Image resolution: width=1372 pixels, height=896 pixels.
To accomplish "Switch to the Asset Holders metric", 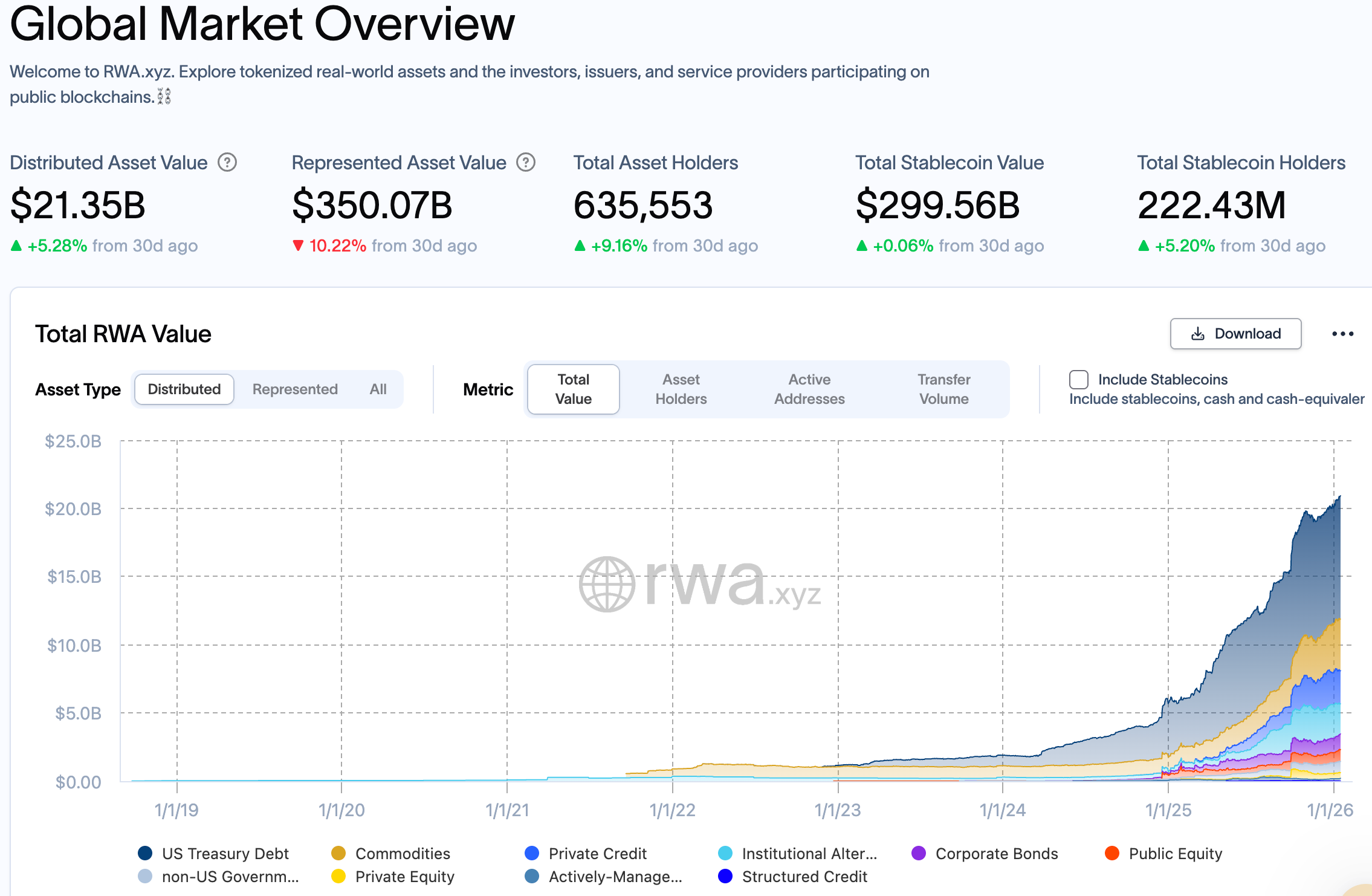I will point(681,389).
